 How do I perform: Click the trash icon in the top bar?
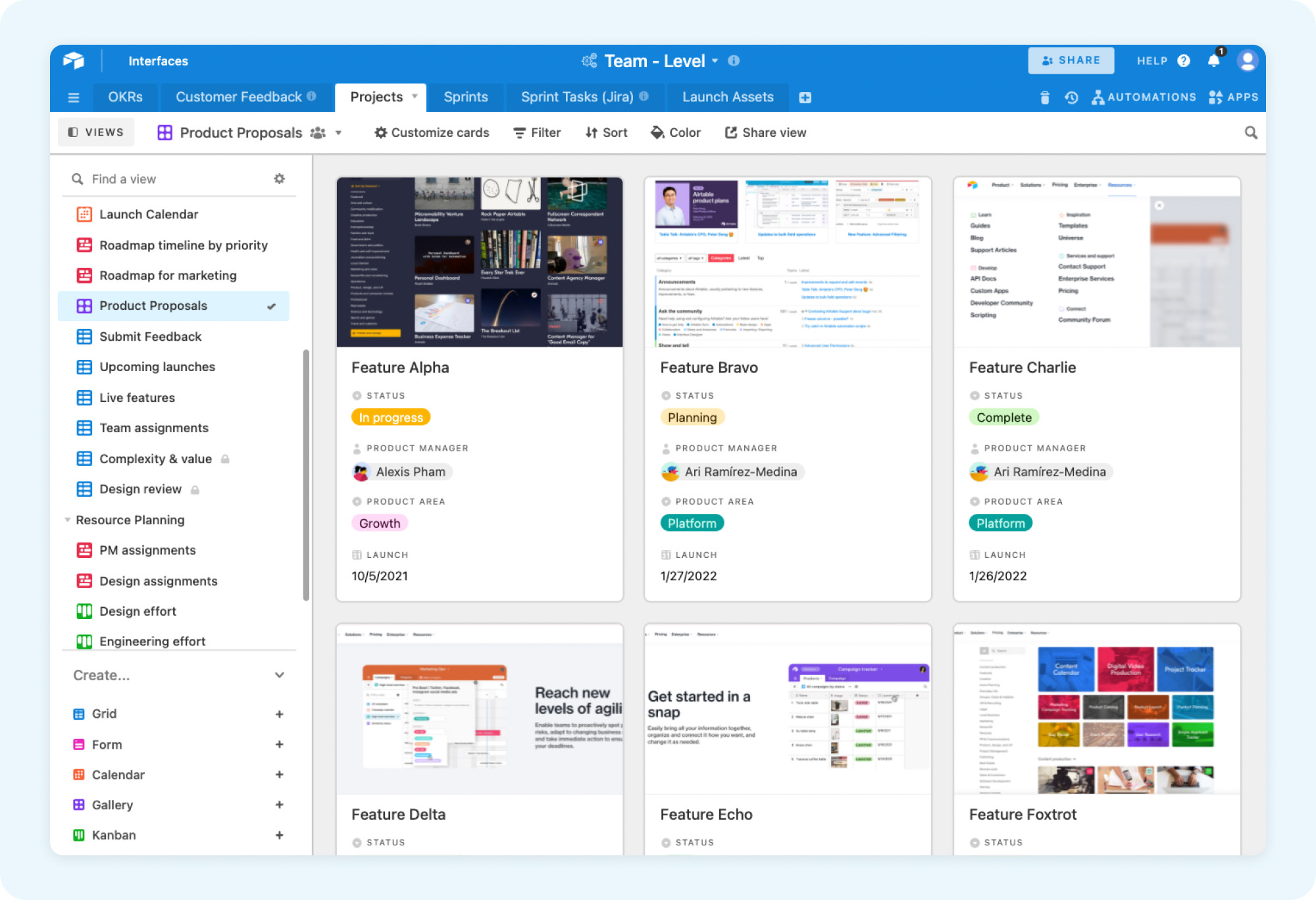[x=1045, y=97]
